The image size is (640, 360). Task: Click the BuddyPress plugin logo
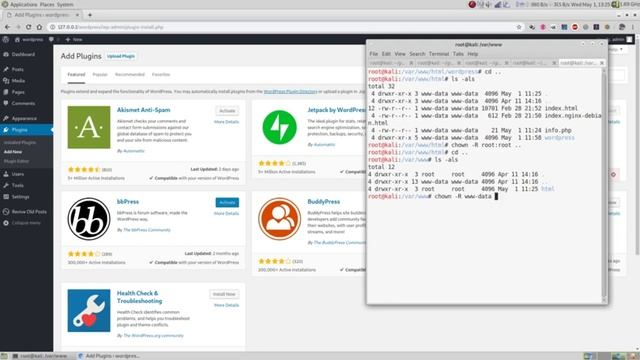click(280, 219)
